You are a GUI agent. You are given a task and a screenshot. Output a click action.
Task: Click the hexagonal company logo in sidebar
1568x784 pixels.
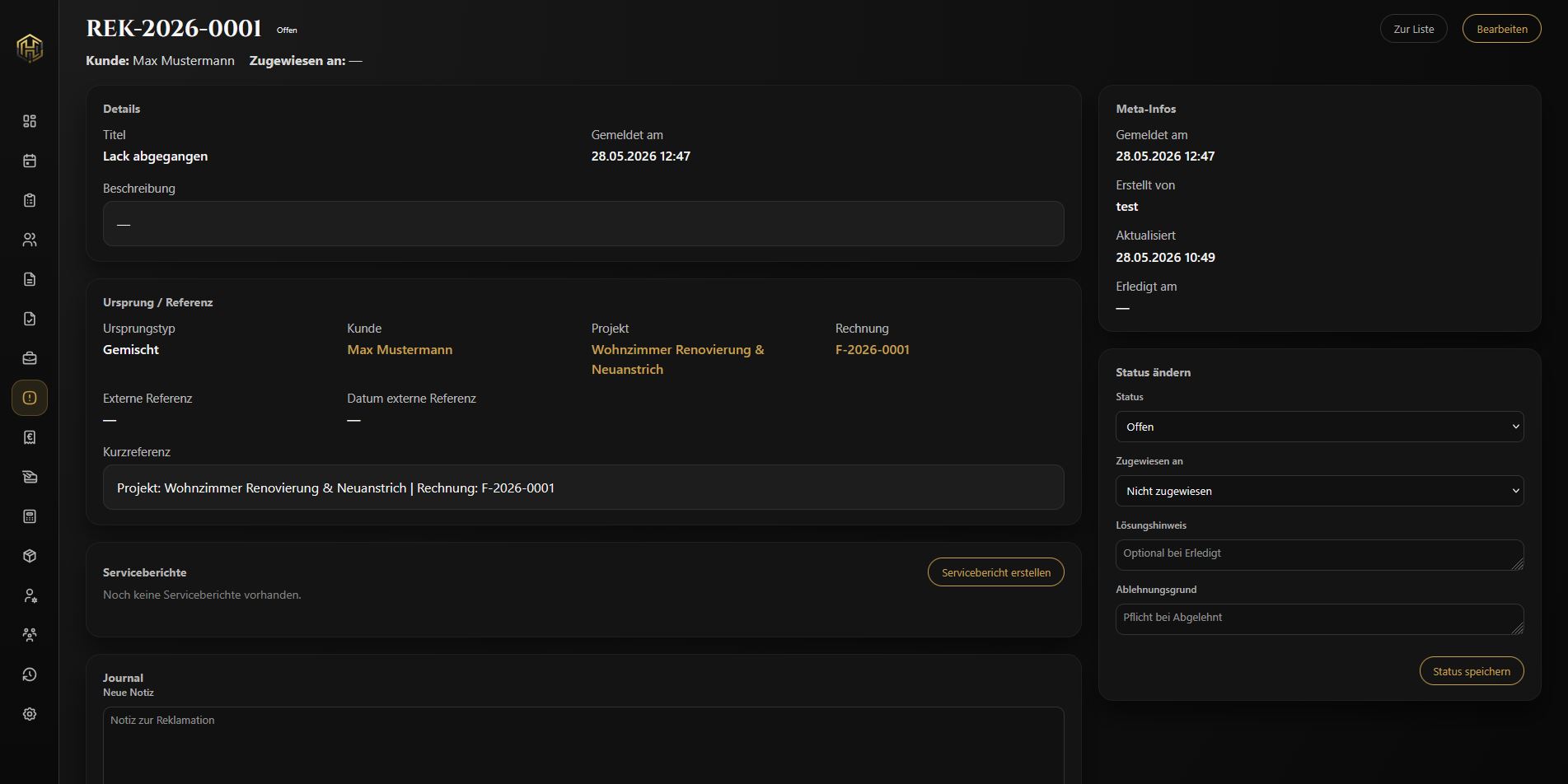30,48
